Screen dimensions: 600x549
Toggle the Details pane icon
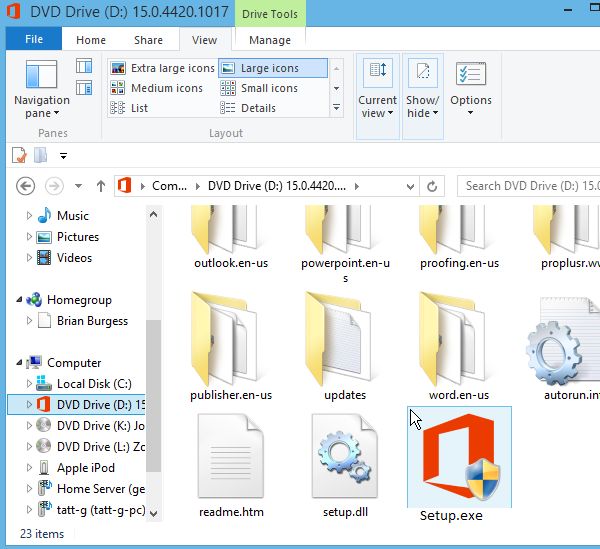point(84,88)
